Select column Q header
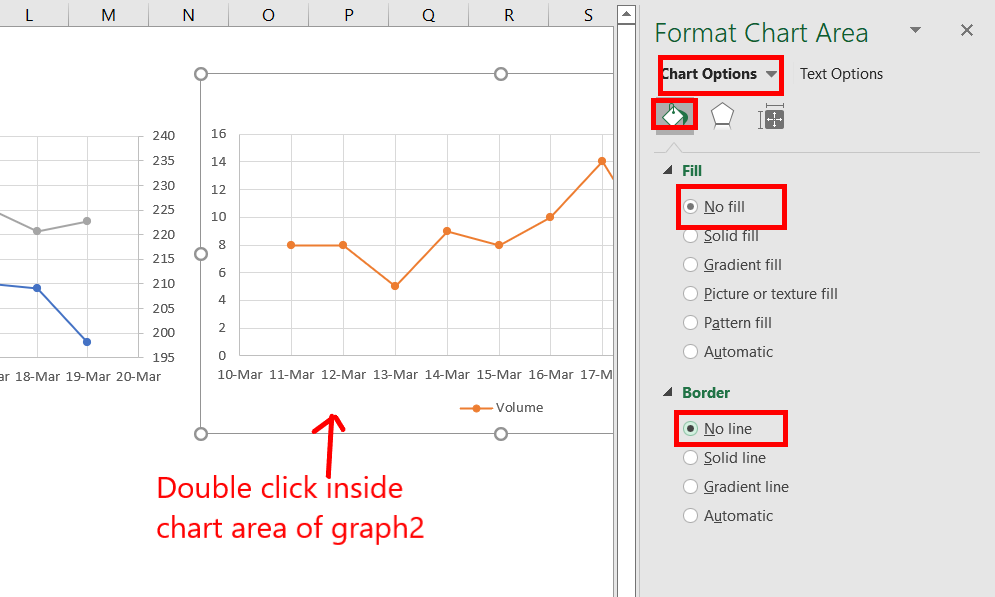 (x=428, y=14)
